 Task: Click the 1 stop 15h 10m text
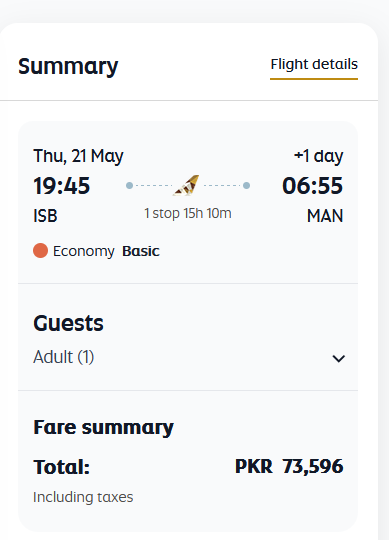[x=188, y=214]
